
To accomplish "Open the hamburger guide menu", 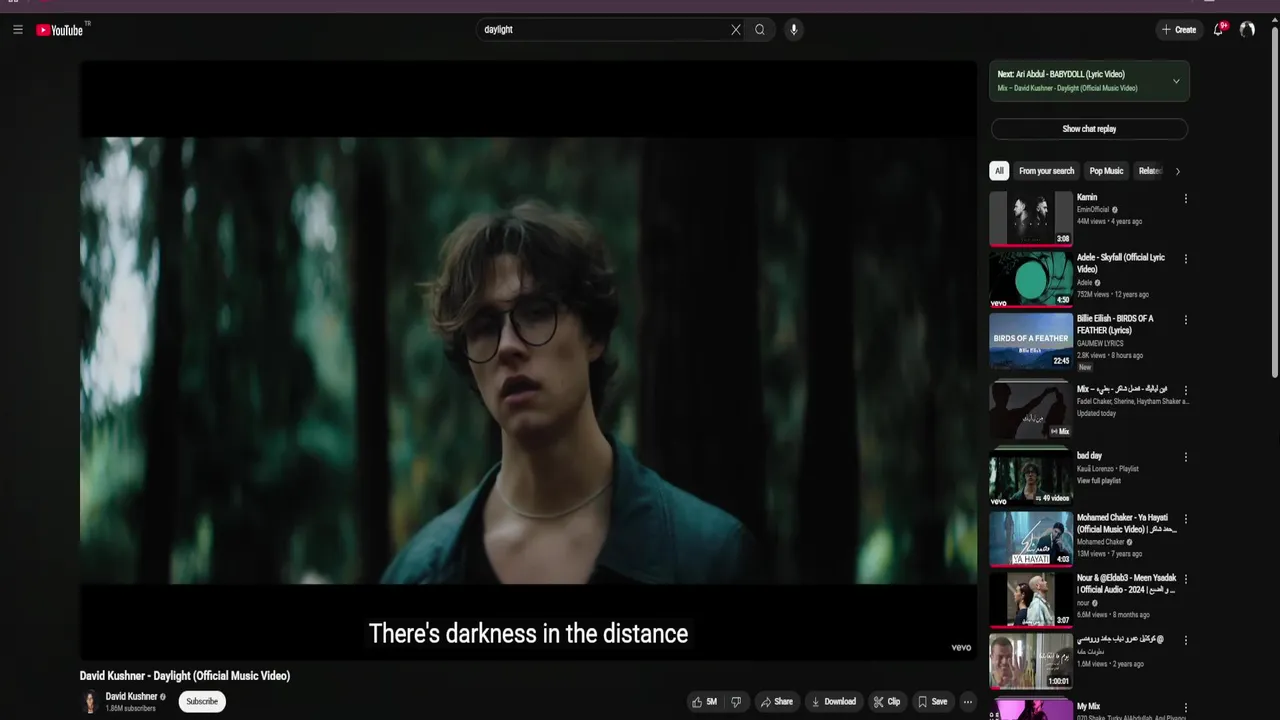I will pos(18,30).
